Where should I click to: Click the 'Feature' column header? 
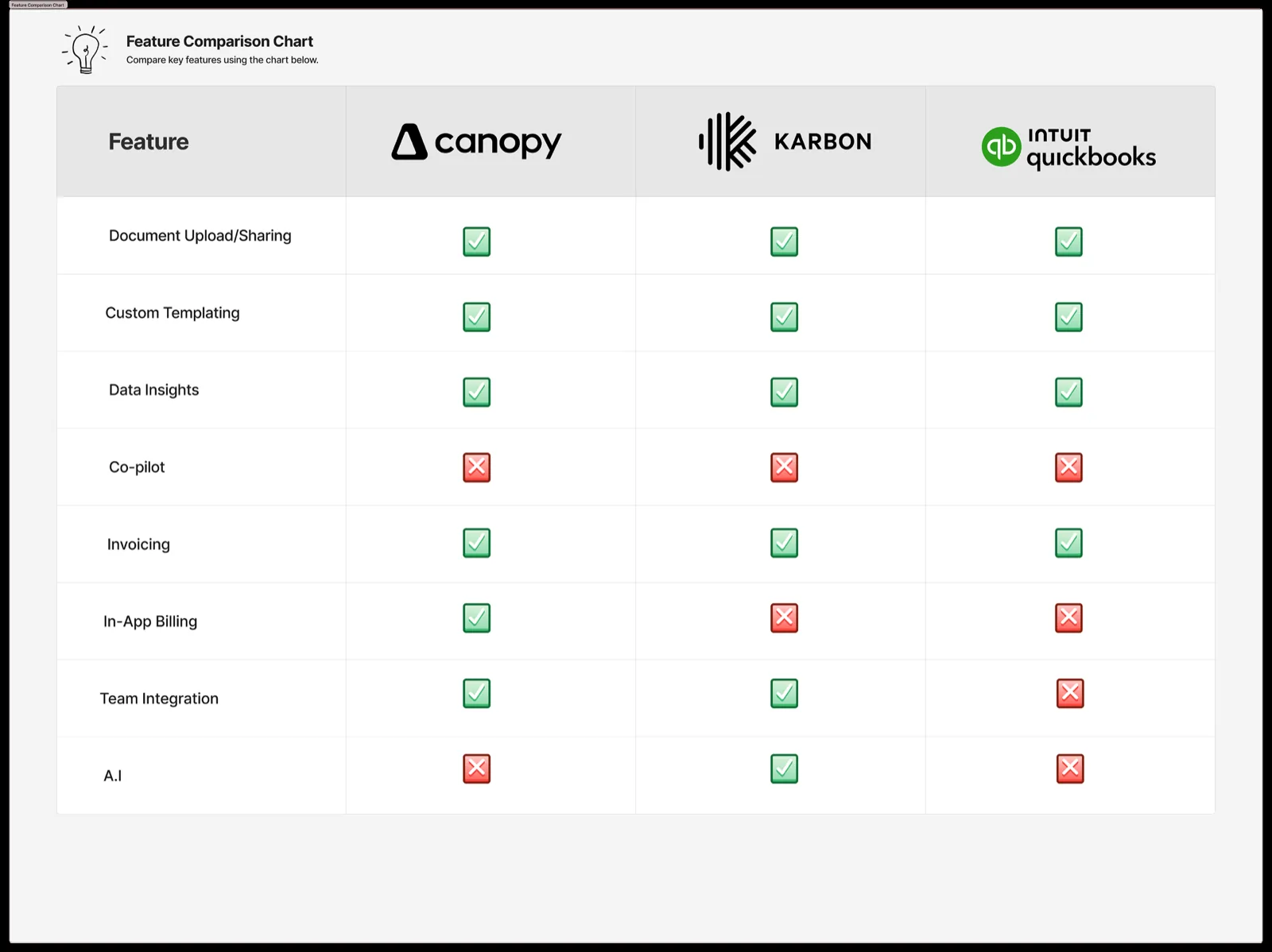pos(149,141)
